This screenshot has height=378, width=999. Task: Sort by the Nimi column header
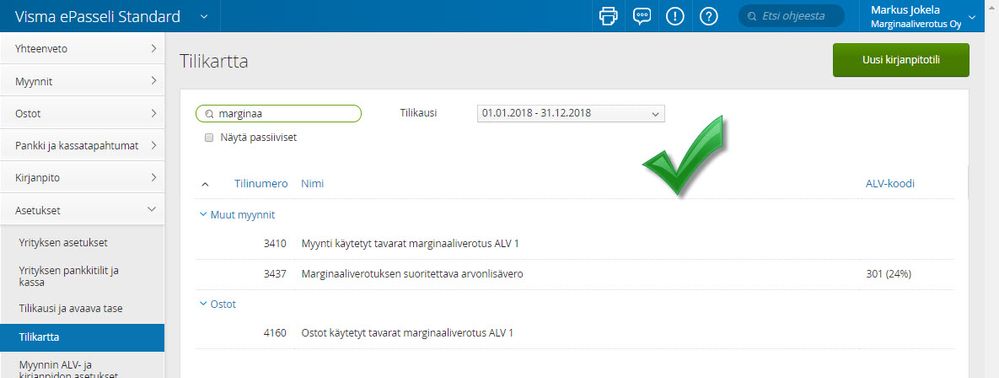pos(312,184)
